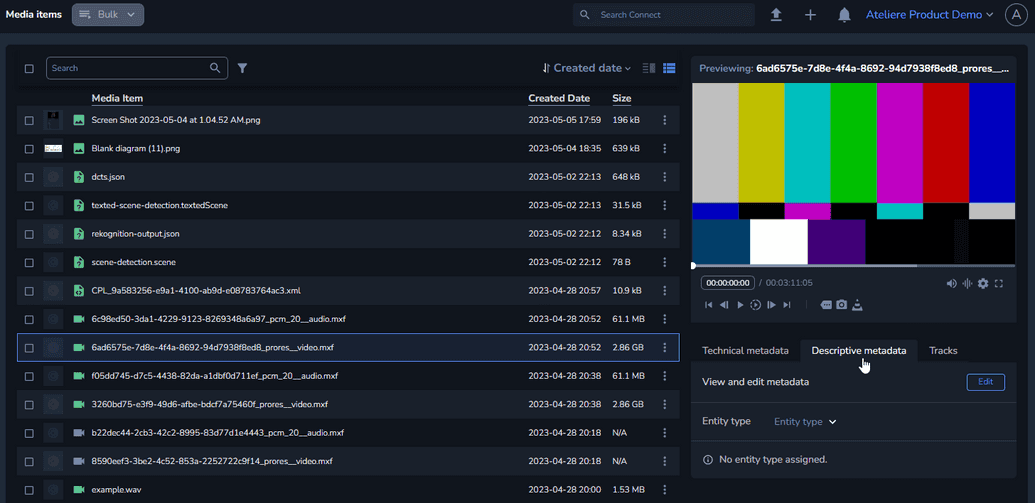Sort by Size column header
The image size is (1035, 503).
click(x=622, y=98)
